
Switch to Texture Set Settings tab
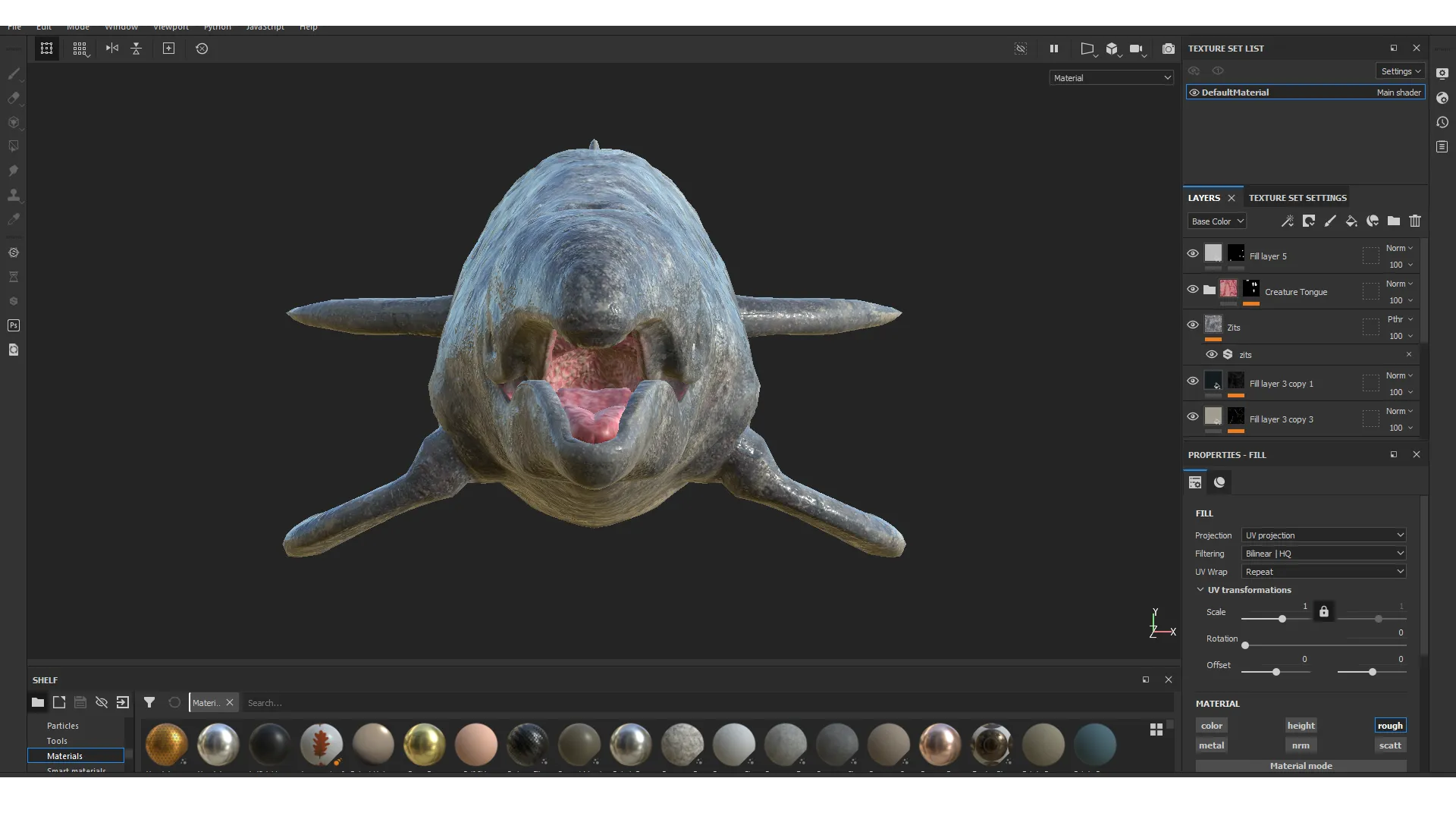1298,198
